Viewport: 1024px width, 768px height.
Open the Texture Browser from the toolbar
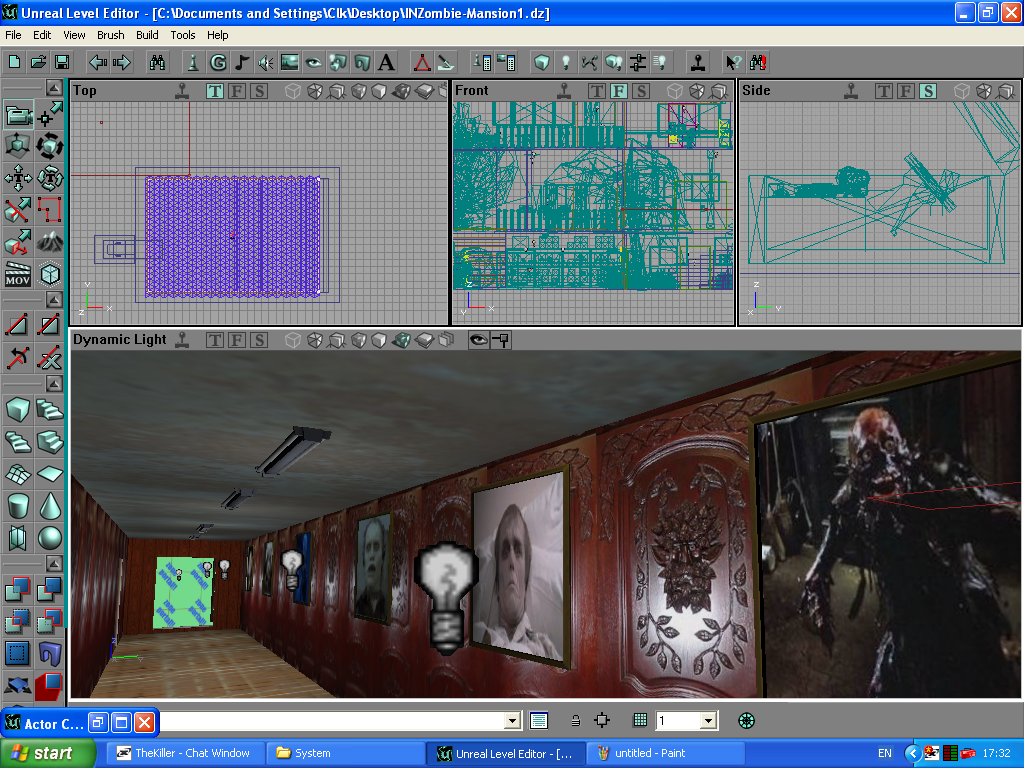[290, 62]
